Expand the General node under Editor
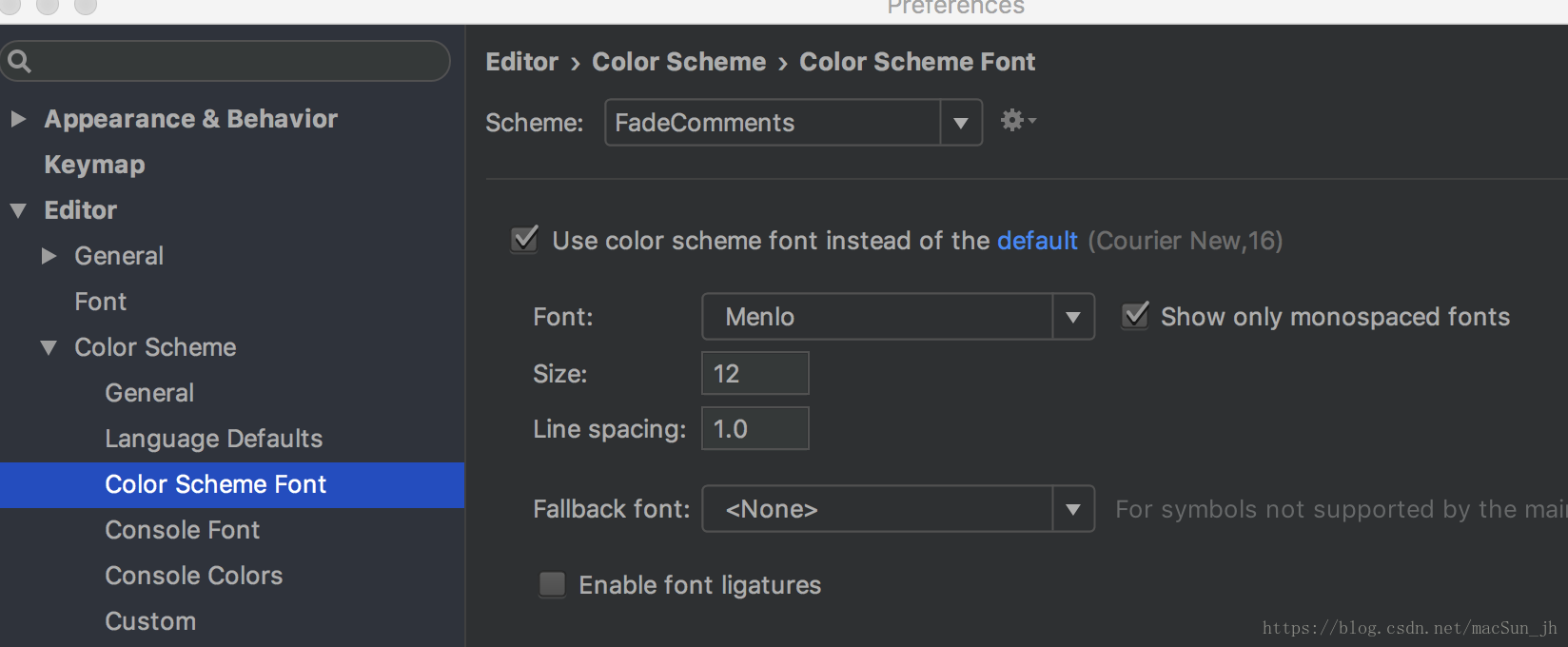This screenshot has height=647, width=1568. tap(49, 256)
